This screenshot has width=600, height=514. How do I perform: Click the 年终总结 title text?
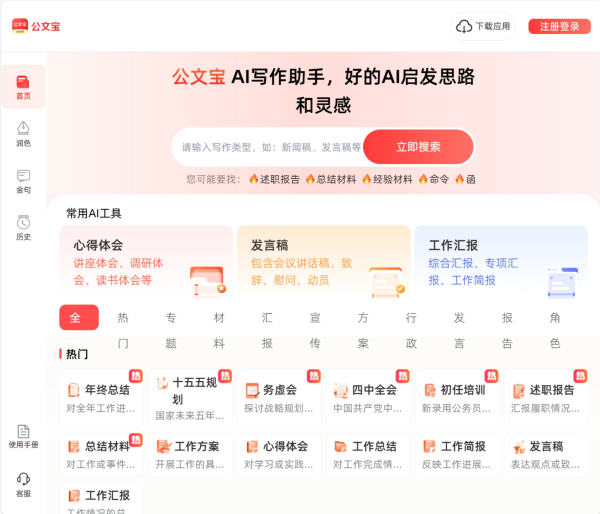tap(107, 390)
